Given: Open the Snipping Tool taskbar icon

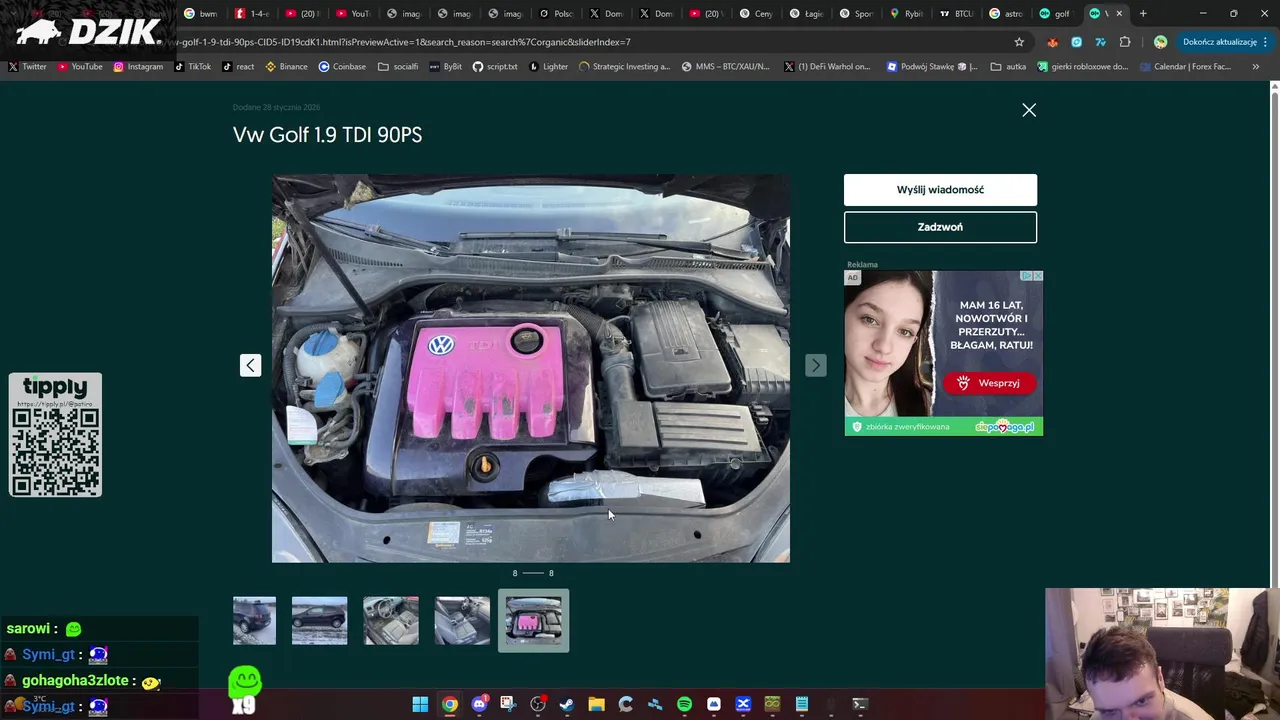Looking at the screenshot, I should [508, 704].
